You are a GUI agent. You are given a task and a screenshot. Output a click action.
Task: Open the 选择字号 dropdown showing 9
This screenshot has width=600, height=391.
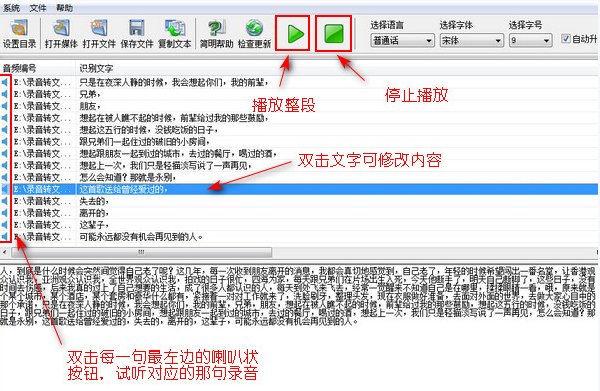[530, 40]
